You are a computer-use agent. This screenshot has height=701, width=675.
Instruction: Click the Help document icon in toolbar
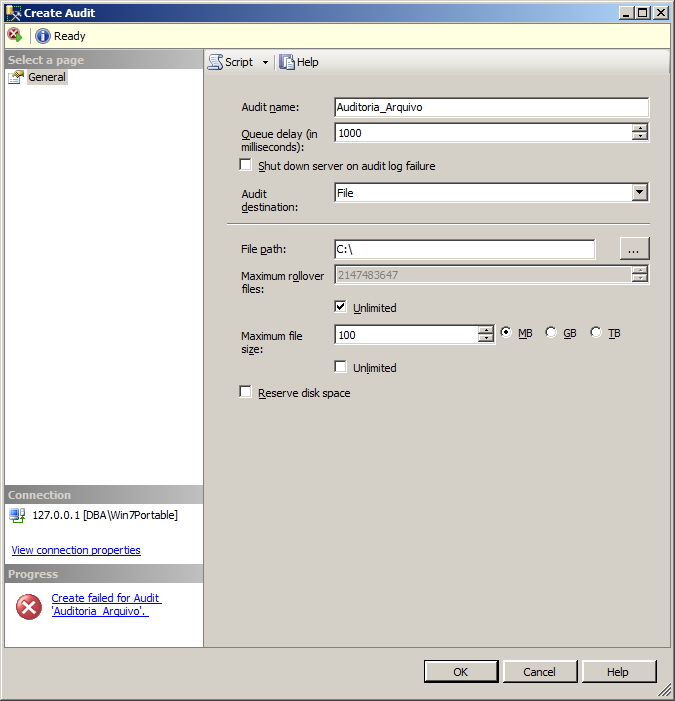click(x=287, y=62)
